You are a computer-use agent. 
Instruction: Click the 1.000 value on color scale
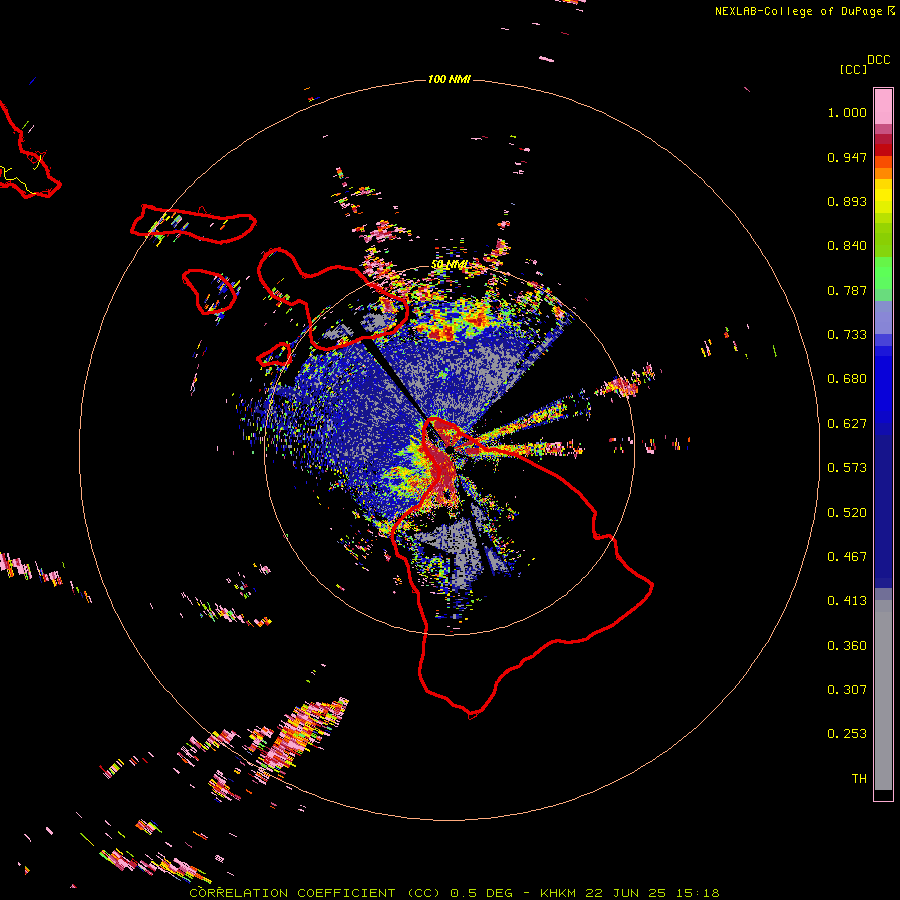point(847,112)
